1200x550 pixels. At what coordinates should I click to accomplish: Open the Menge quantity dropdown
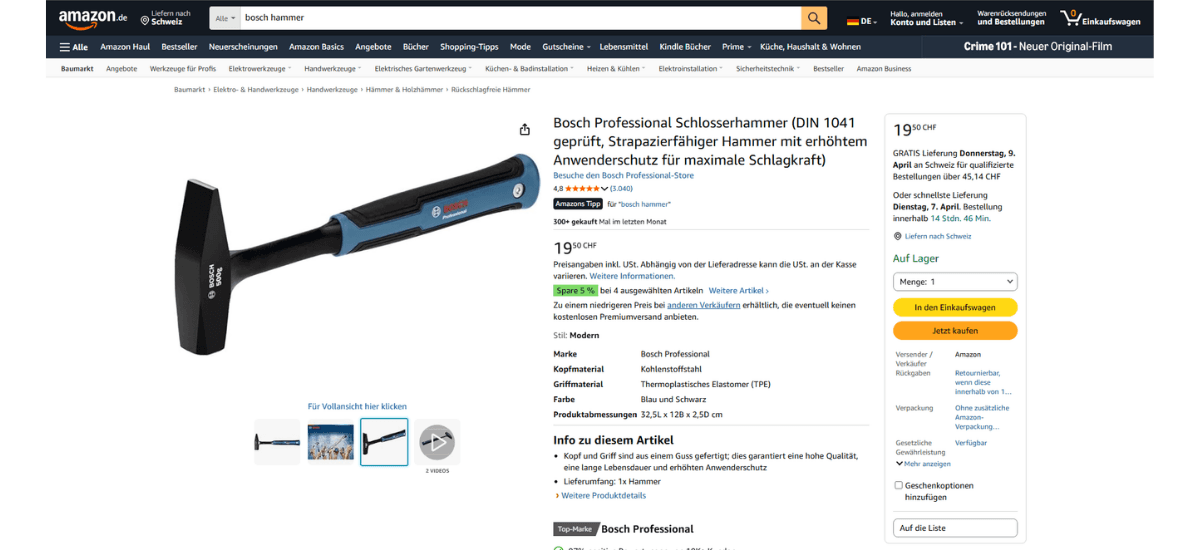click(x=955, y=282)
